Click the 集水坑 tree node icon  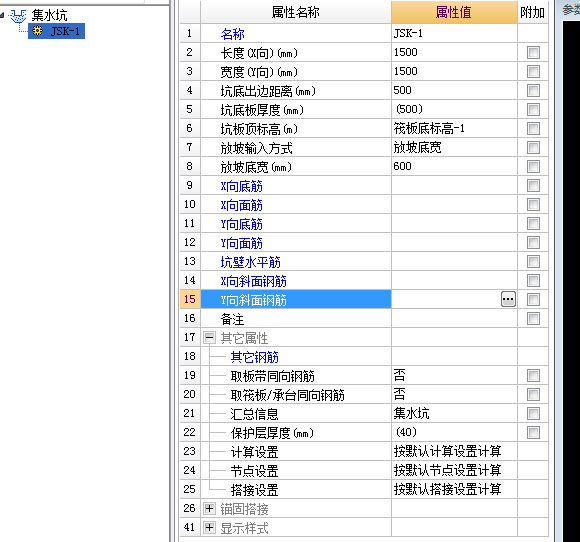(18, 16)
